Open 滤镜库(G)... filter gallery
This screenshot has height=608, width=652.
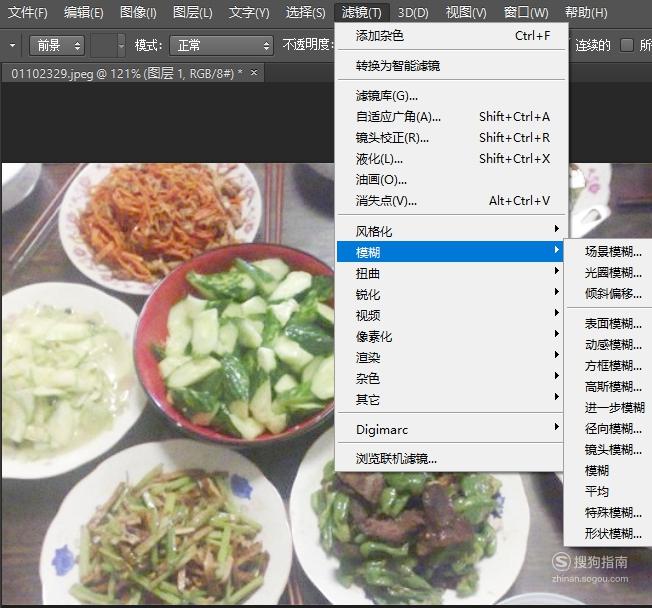pos(452,96)
